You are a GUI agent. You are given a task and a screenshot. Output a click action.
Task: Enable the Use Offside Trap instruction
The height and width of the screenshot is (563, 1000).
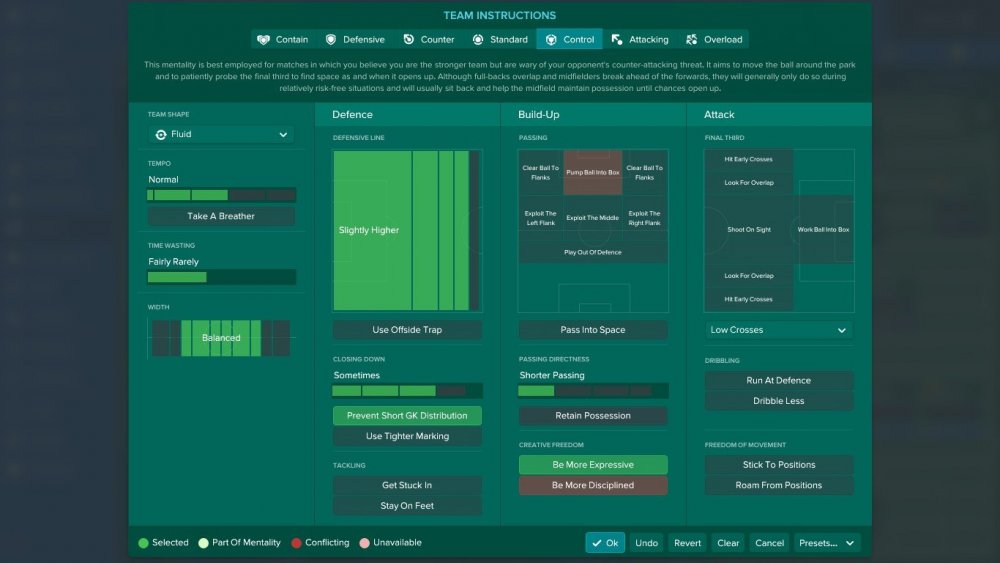click(407, 330)
